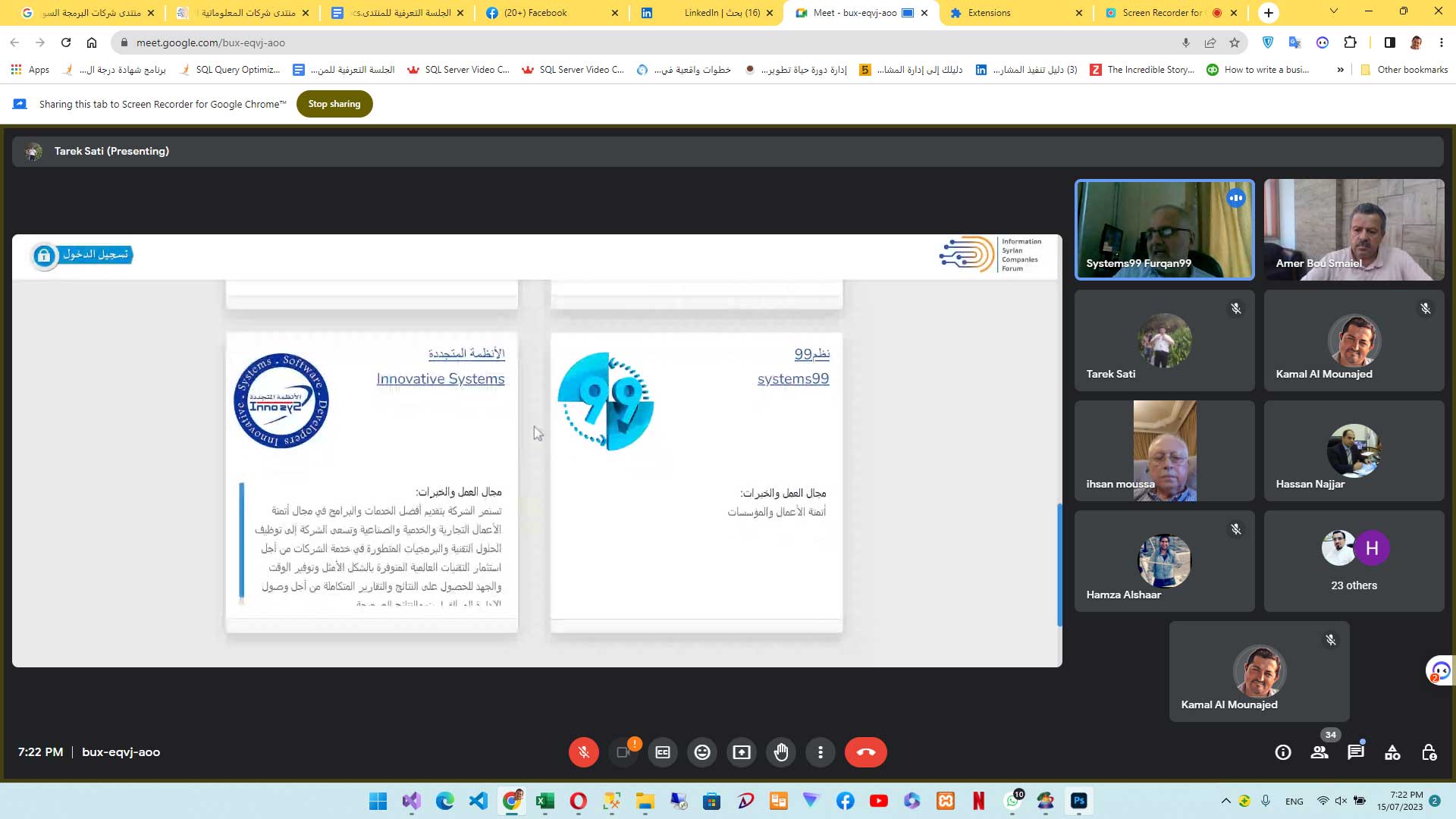Screen dimensions: 1456x819
Task: Expand more bookmarks chevron
Action: (1340, 70)
